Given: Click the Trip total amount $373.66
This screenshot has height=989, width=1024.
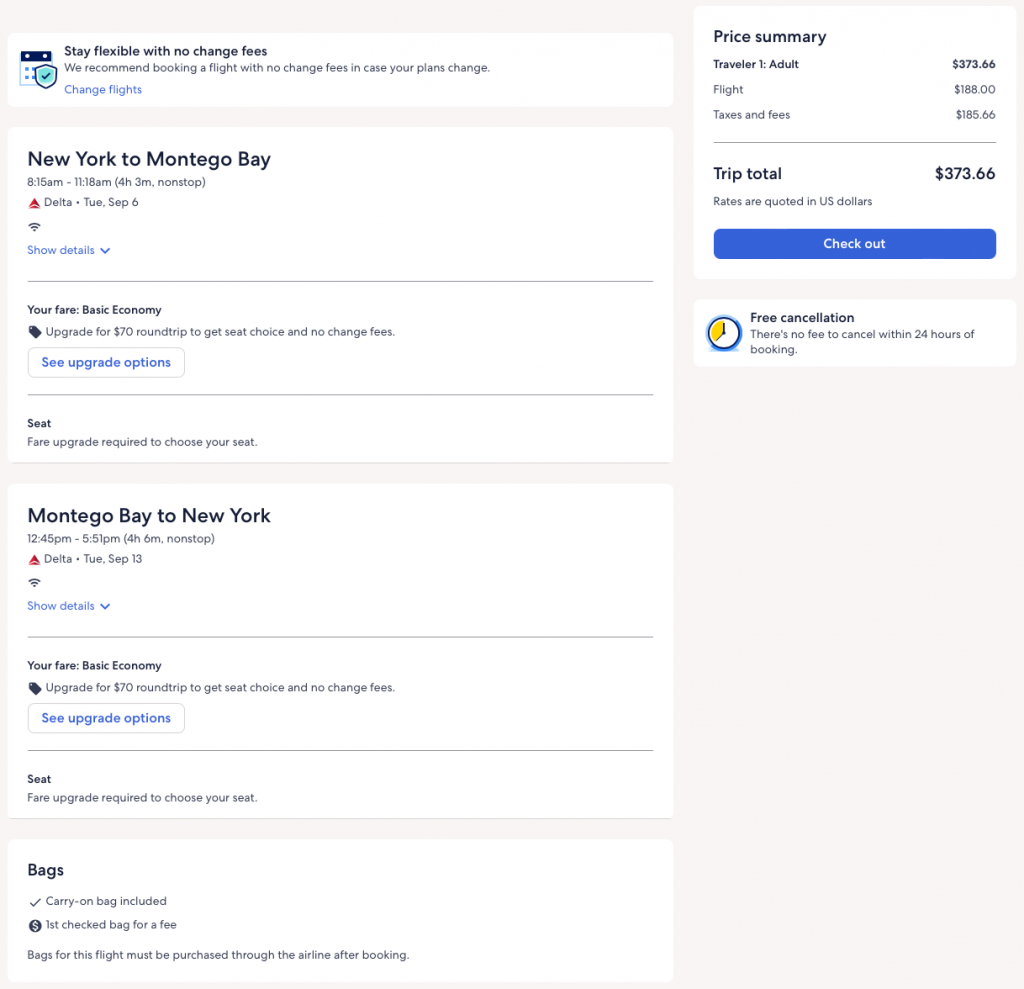Looking at the screenshot, I should [964, 174].
